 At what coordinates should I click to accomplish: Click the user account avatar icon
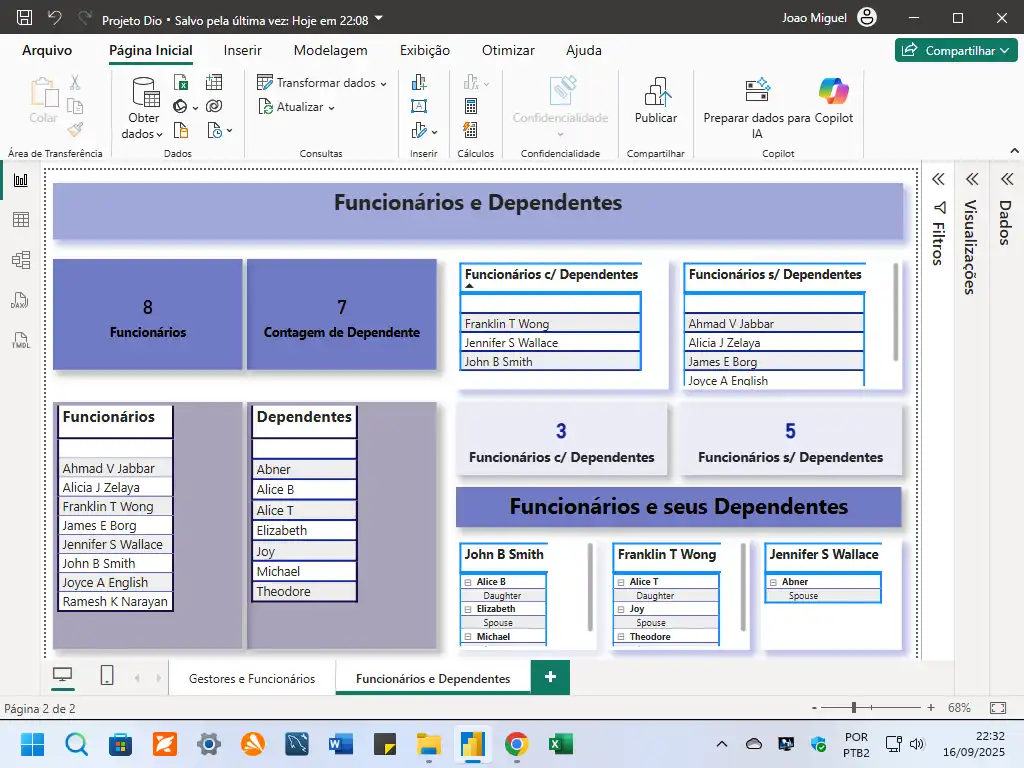click(x=867, y=18)
